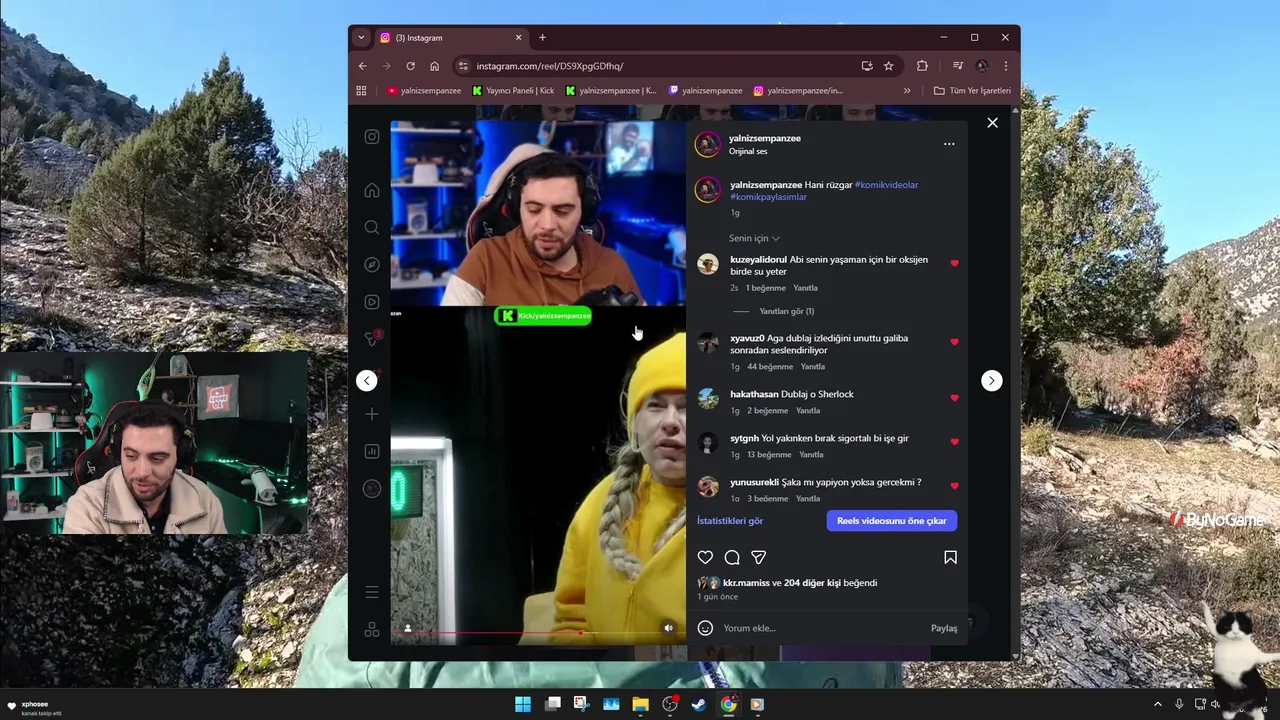Click the comment bubble icon under comments

[732, 557]
